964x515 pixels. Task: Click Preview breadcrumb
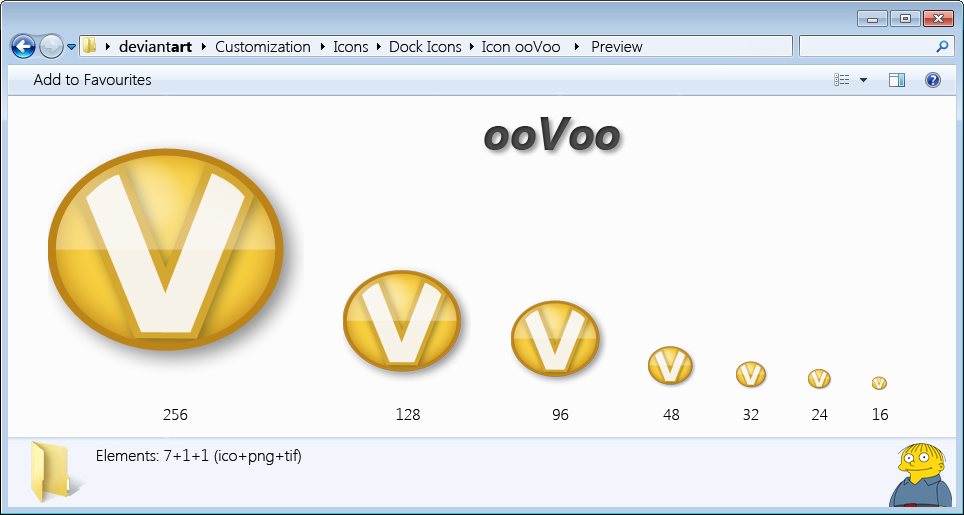pyautogui.click(x=617, y=47)
